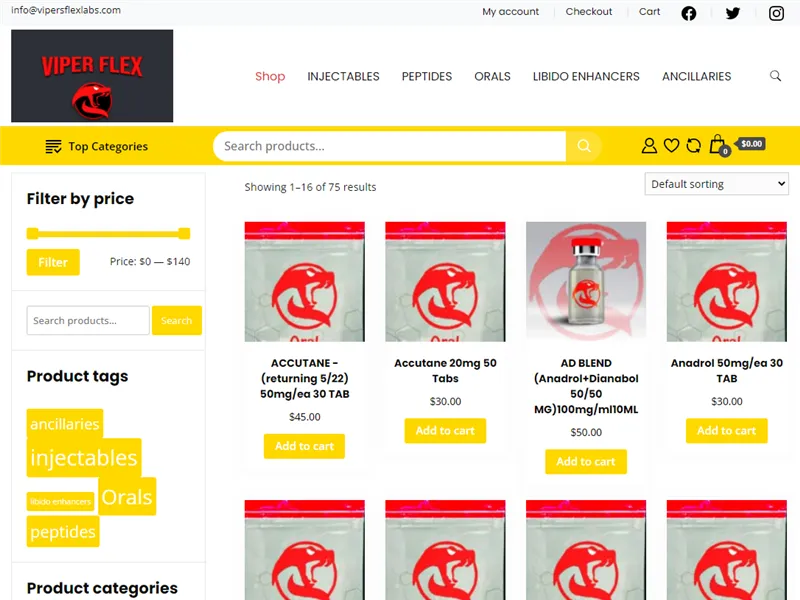800x600 pixels.
Task: Open the wishlist heart icon
Action: point(671,146)
